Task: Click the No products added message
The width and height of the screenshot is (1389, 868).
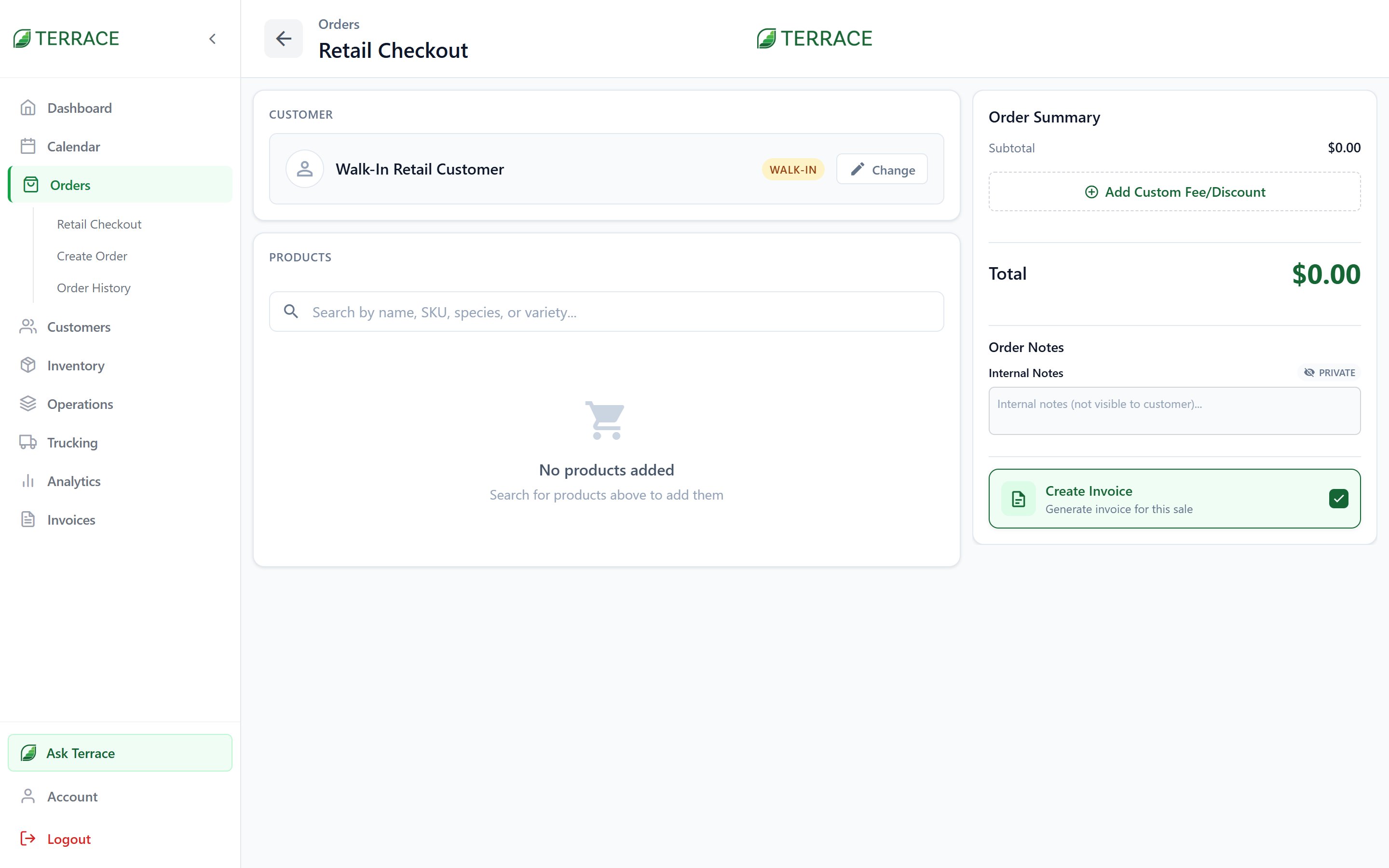Action: (606, 470)
